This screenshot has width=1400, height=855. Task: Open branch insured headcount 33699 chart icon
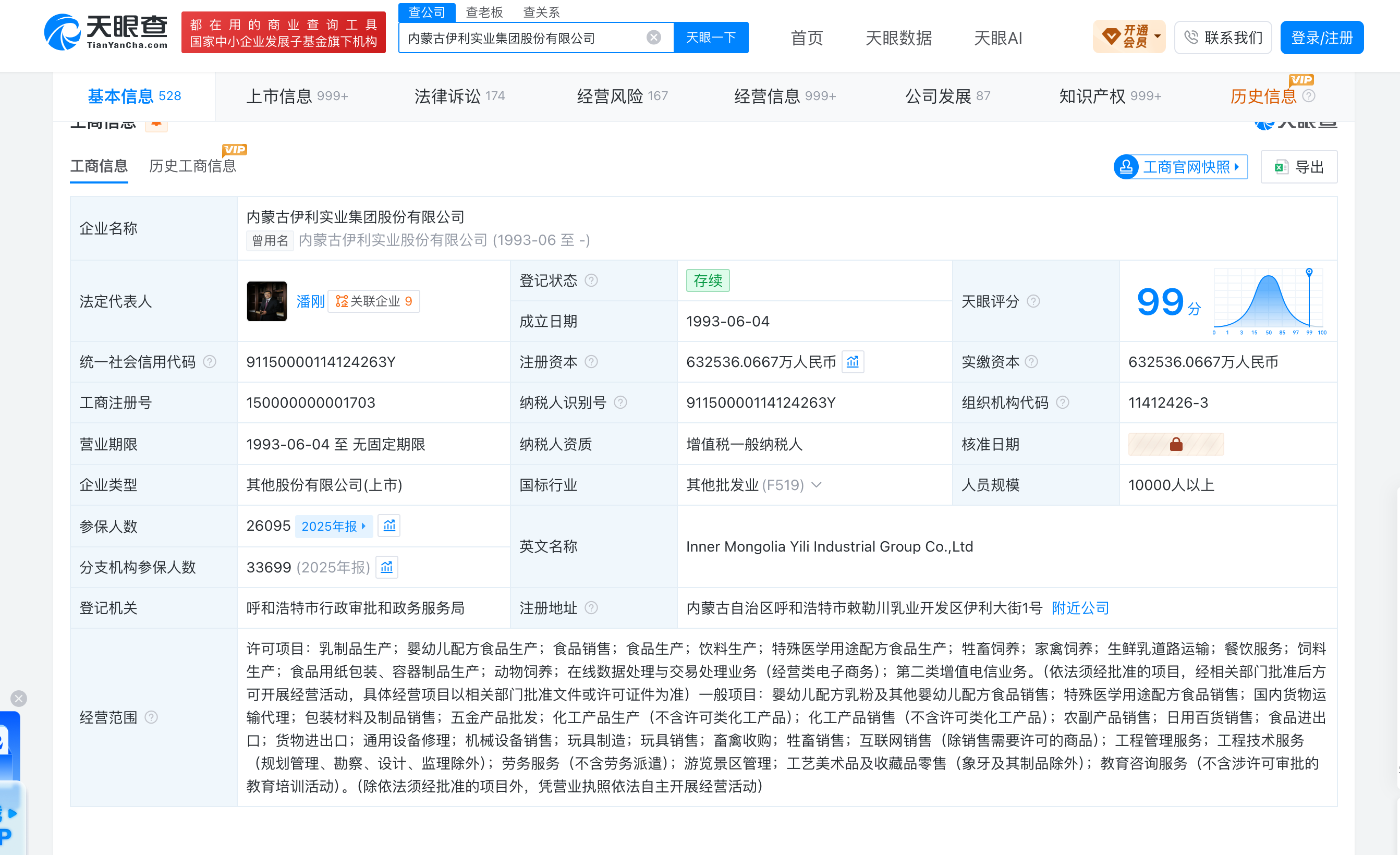coord(387,567)
